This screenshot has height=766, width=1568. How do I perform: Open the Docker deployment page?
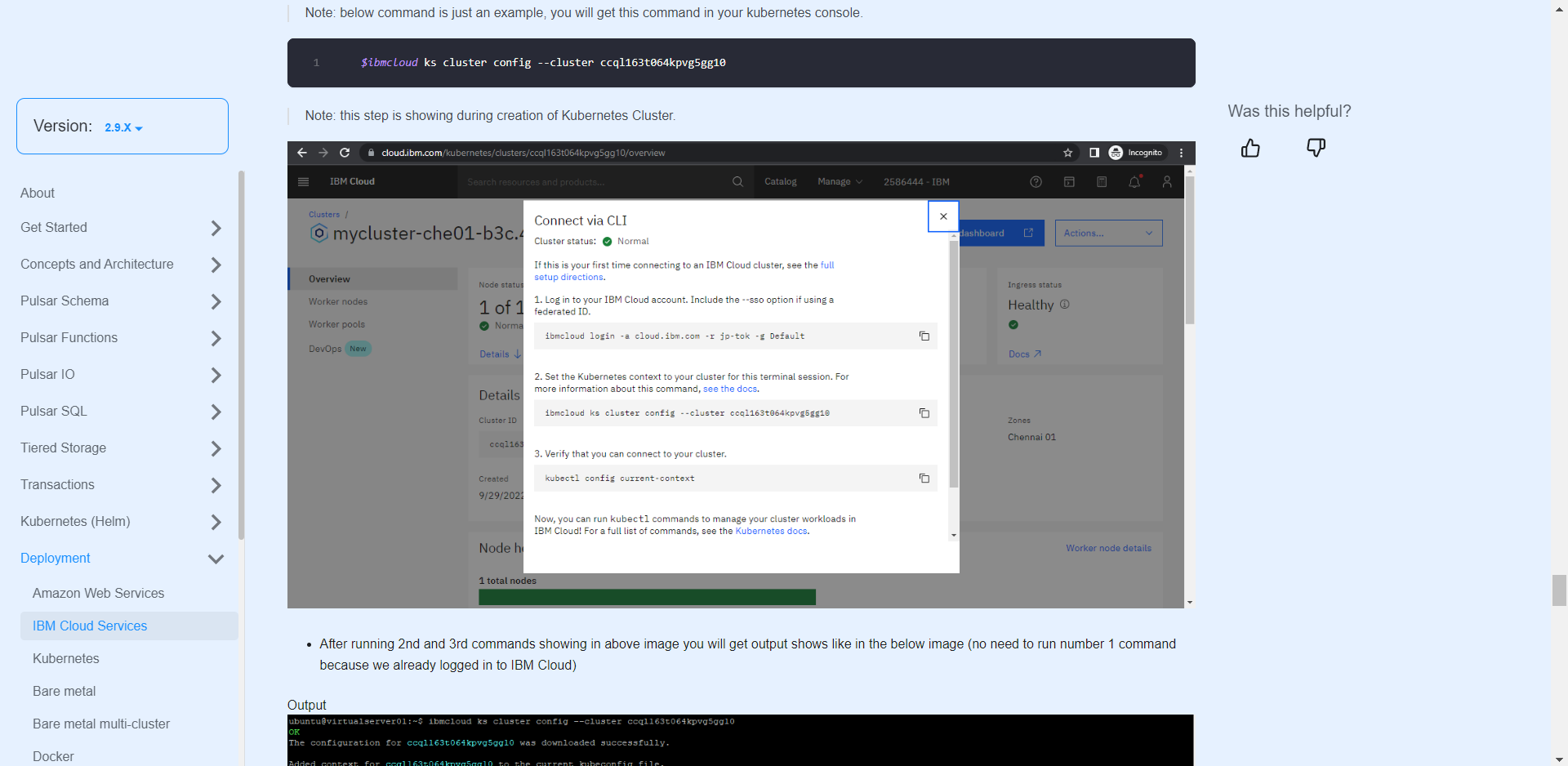tap(53, 756)
